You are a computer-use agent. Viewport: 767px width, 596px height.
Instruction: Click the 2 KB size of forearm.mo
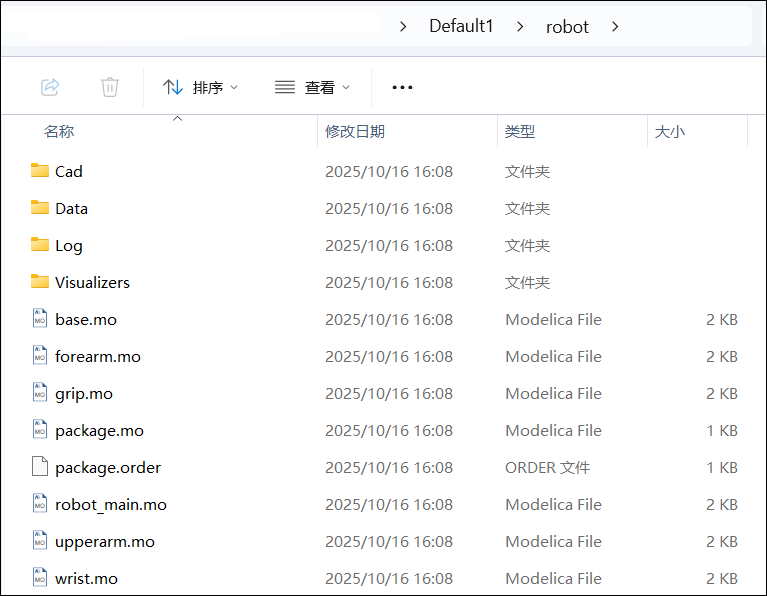pos(722,357)
